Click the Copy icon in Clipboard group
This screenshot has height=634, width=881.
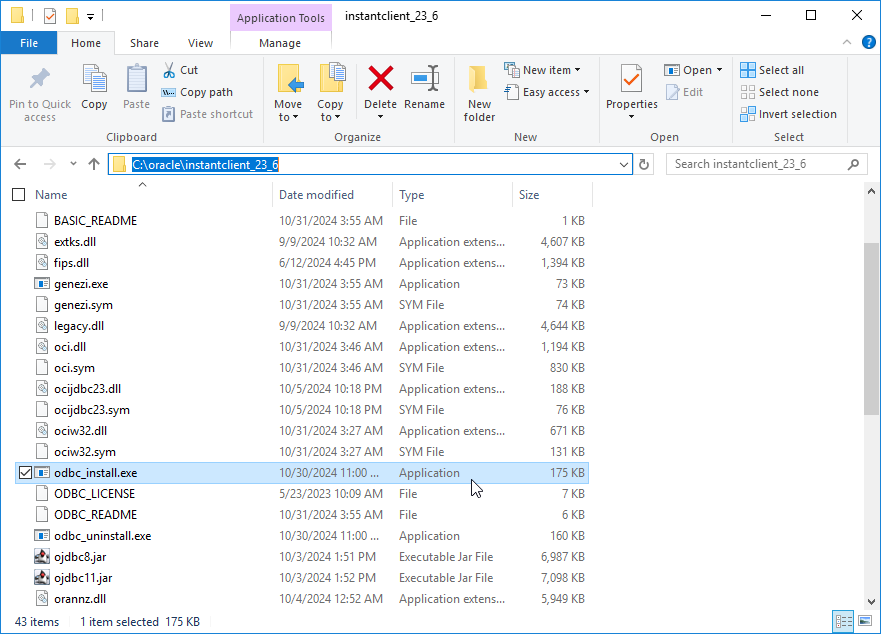pyautogui.click(x=94, y=80)
